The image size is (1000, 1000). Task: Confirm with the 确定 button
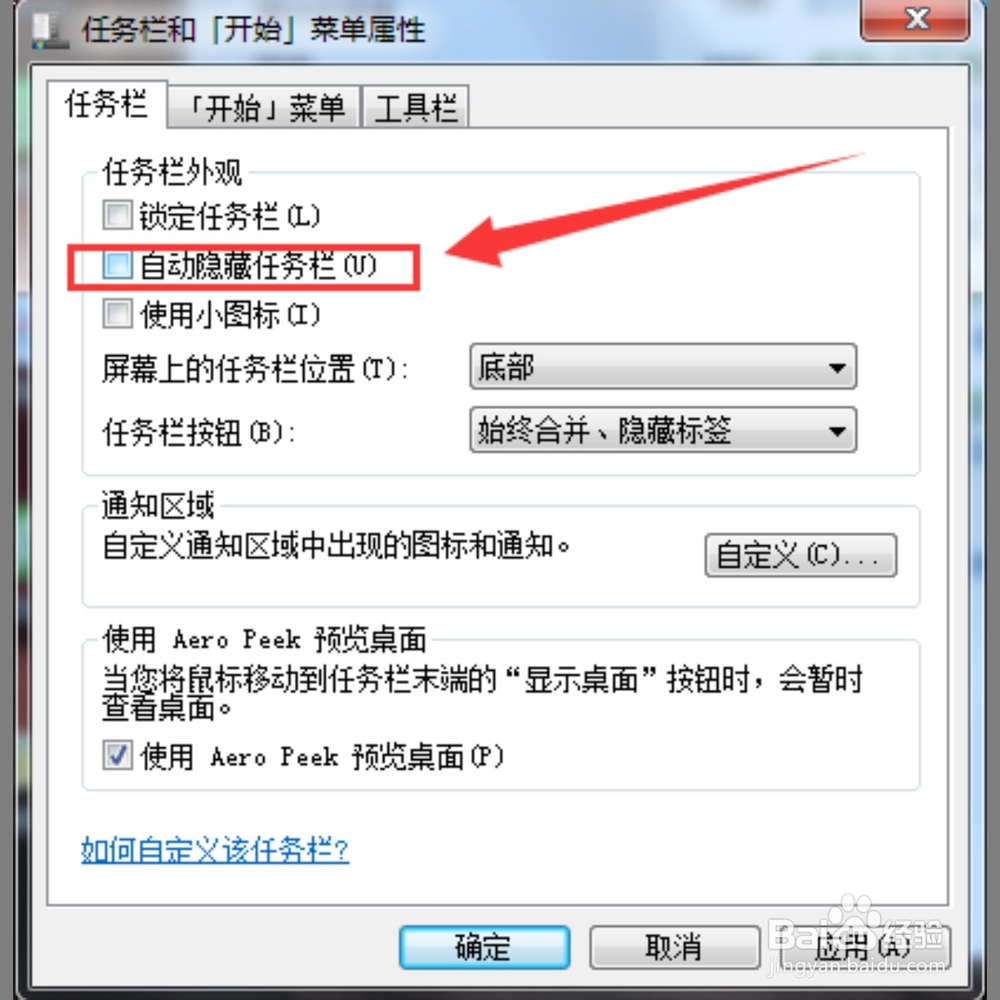pyautogui.click(x=484, y=947)
